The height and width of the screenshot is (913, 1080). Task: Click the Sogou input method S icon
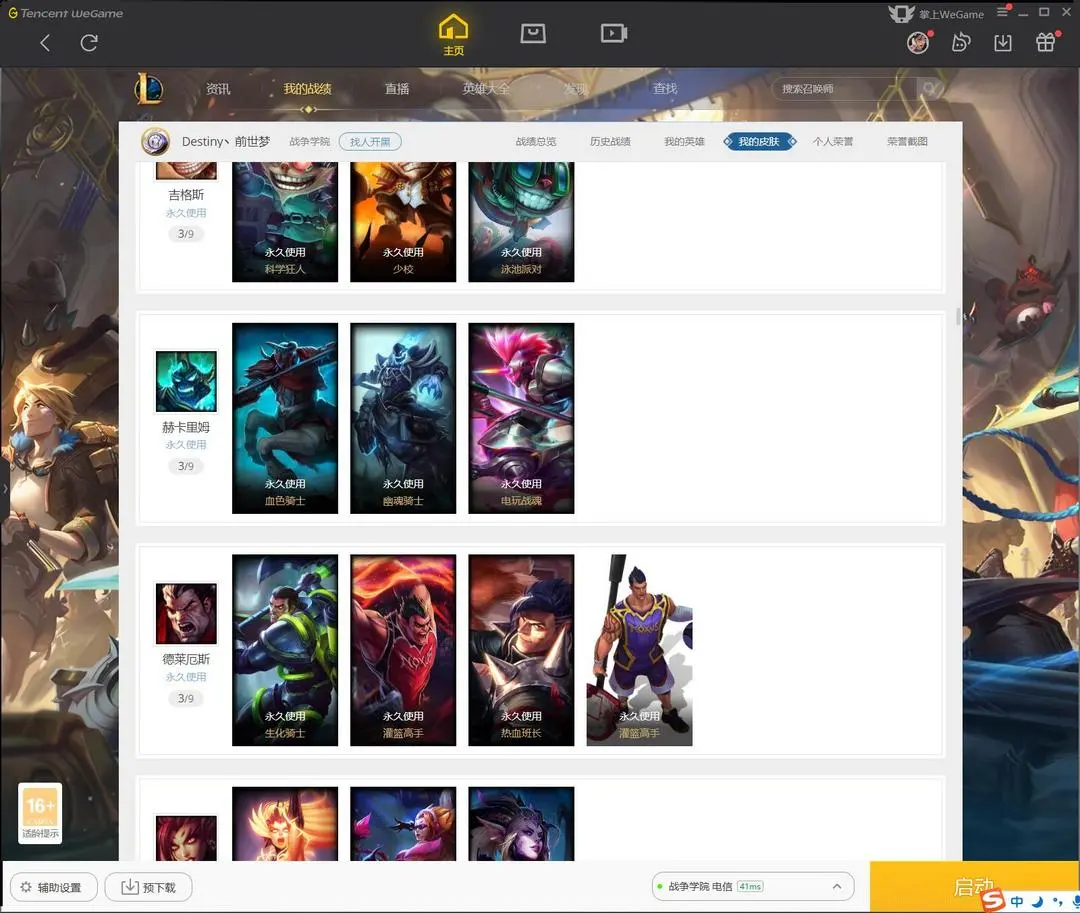pos(993,899)
